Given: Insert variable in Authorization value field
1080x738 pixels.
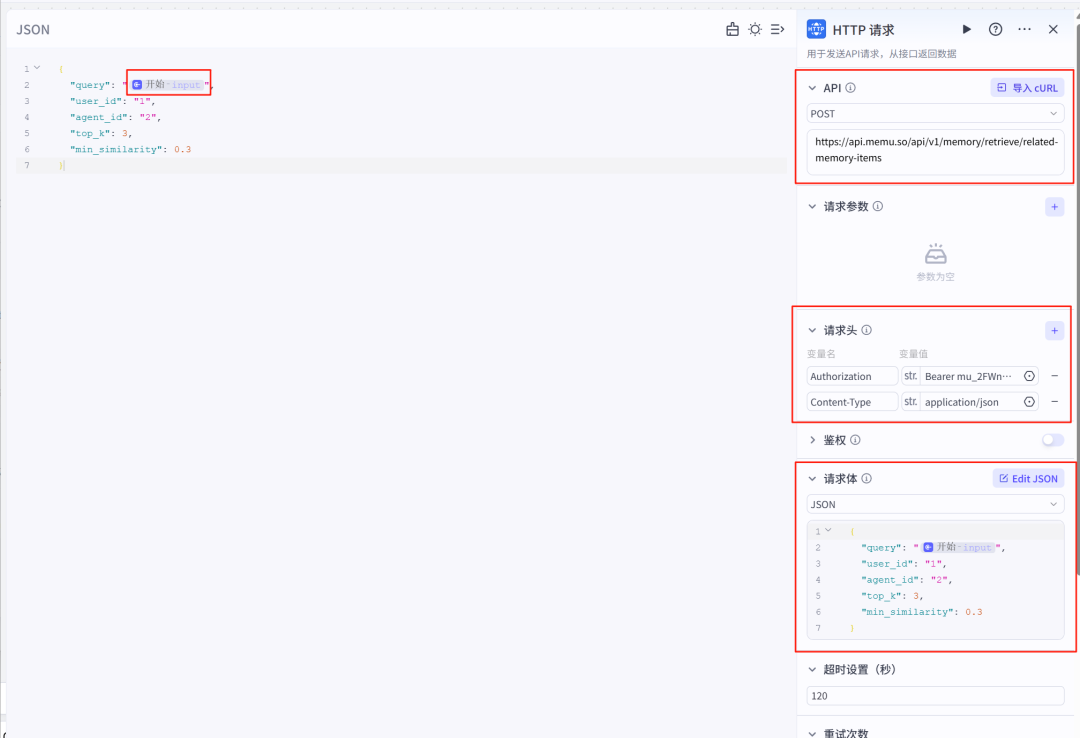Looking at the screenshot, I should 1029,376.
